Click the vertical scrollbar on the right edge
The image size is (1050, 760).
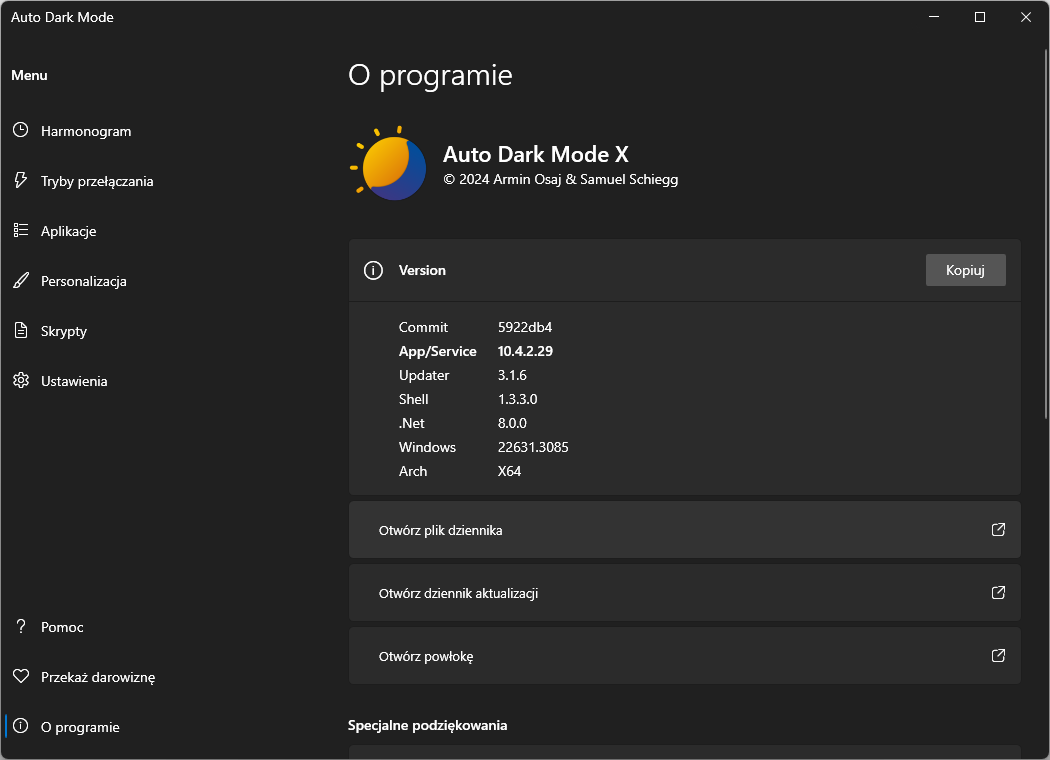coord(1046,234)
